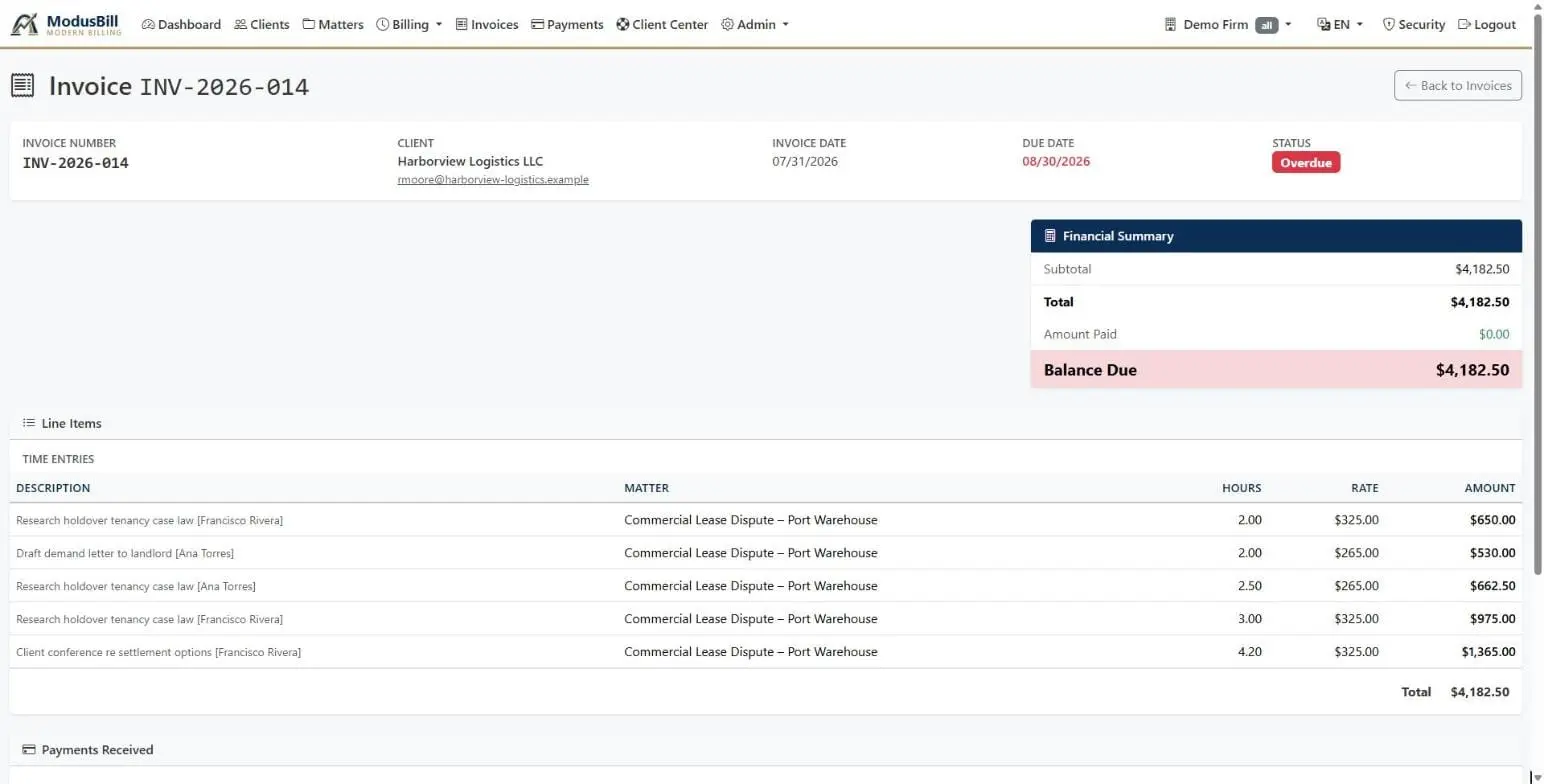Image resolution: width=1544 pixels, height=784 pixels.
Task: Click the Client Center lifebuoy icon
Action: tap(623, 24)
